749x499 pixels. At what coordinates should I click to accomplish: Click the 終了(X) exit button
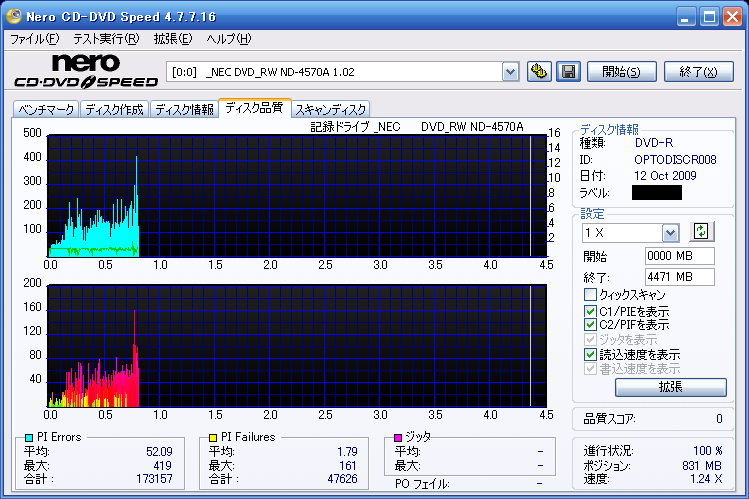[x=698, y=72]
